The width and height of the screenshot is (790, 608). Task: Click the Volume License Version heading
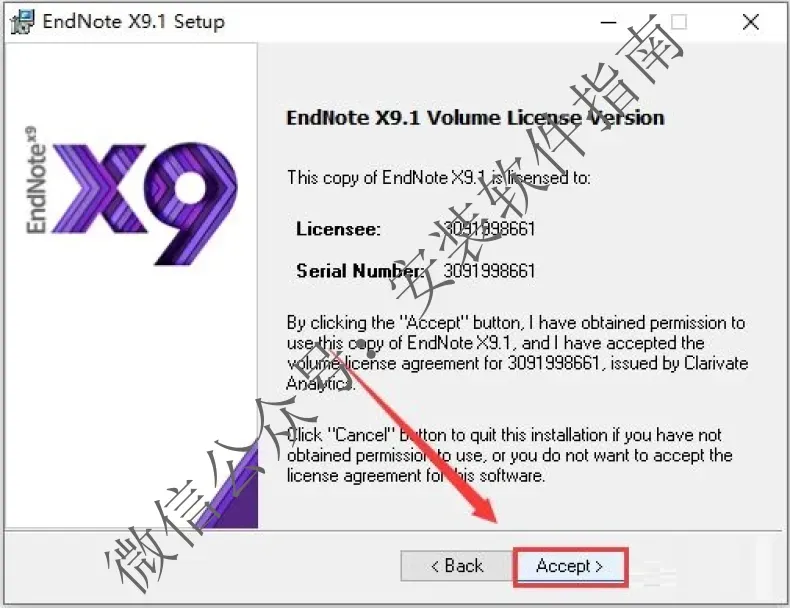pos(475,118)
